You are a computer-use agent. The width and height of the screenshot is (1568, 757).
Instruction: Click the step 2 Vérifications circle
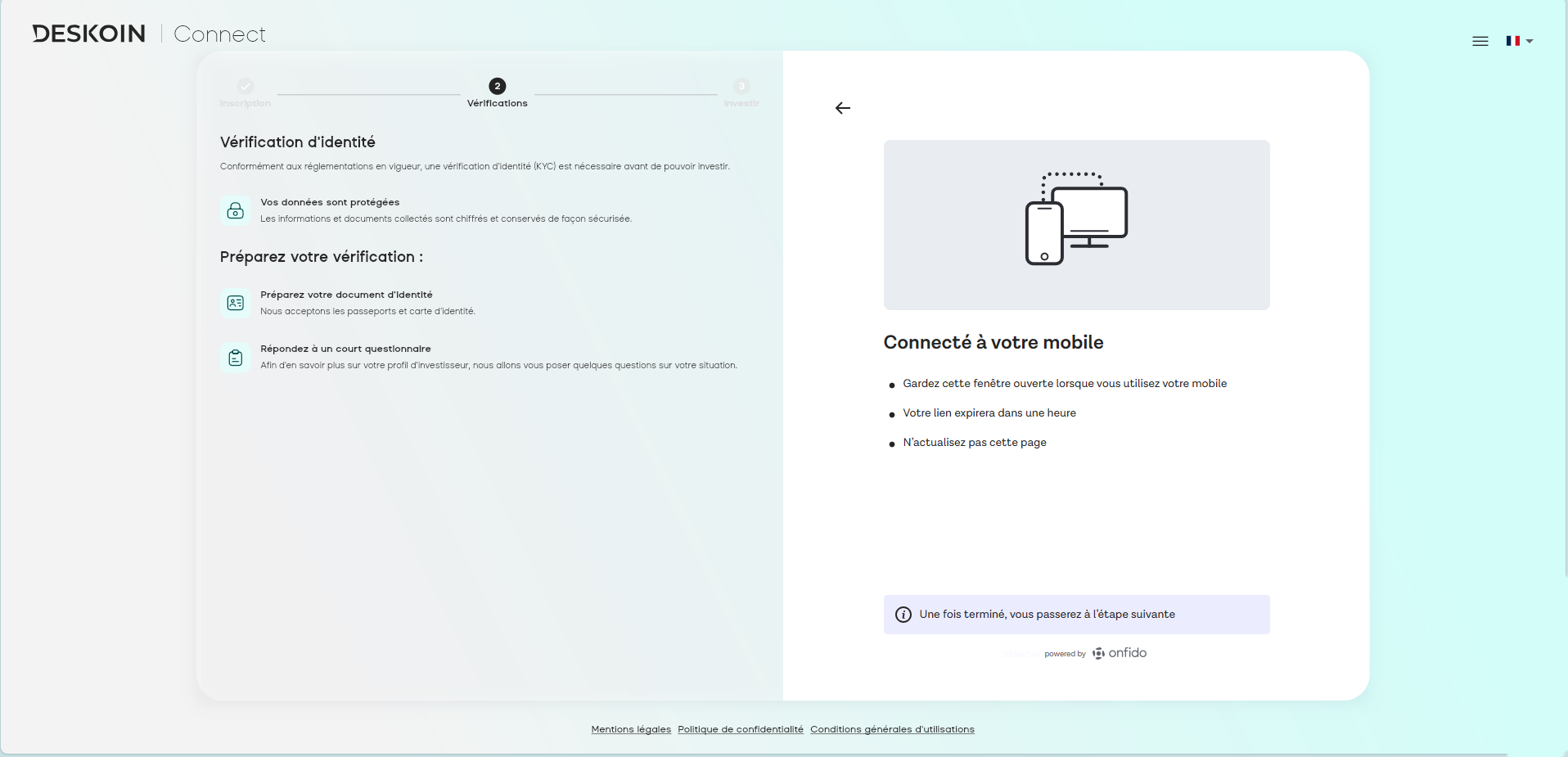coord(497,85)
